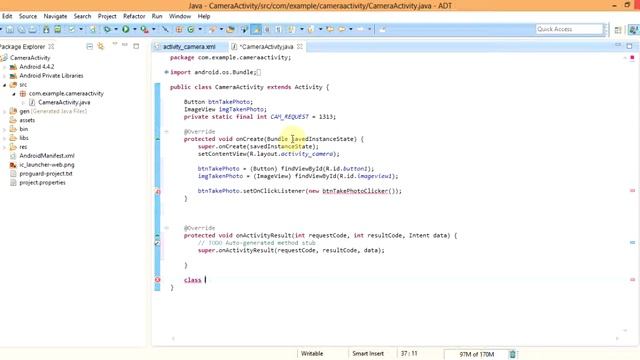Close the Package Explorer view
640x360 pixels.
pyautogui.click(x=51, y=47)
